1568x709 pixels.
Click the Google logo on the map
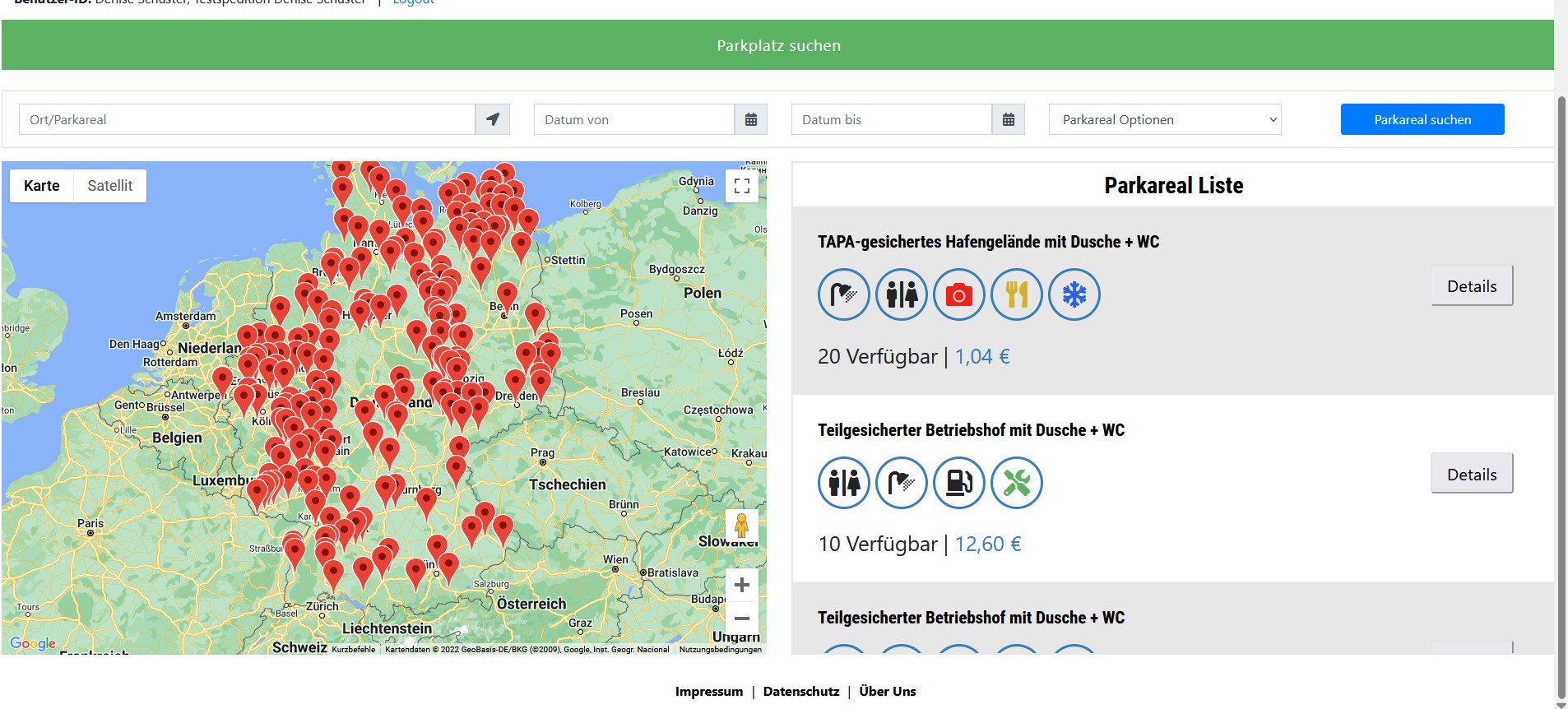click(x=33, y=643)
